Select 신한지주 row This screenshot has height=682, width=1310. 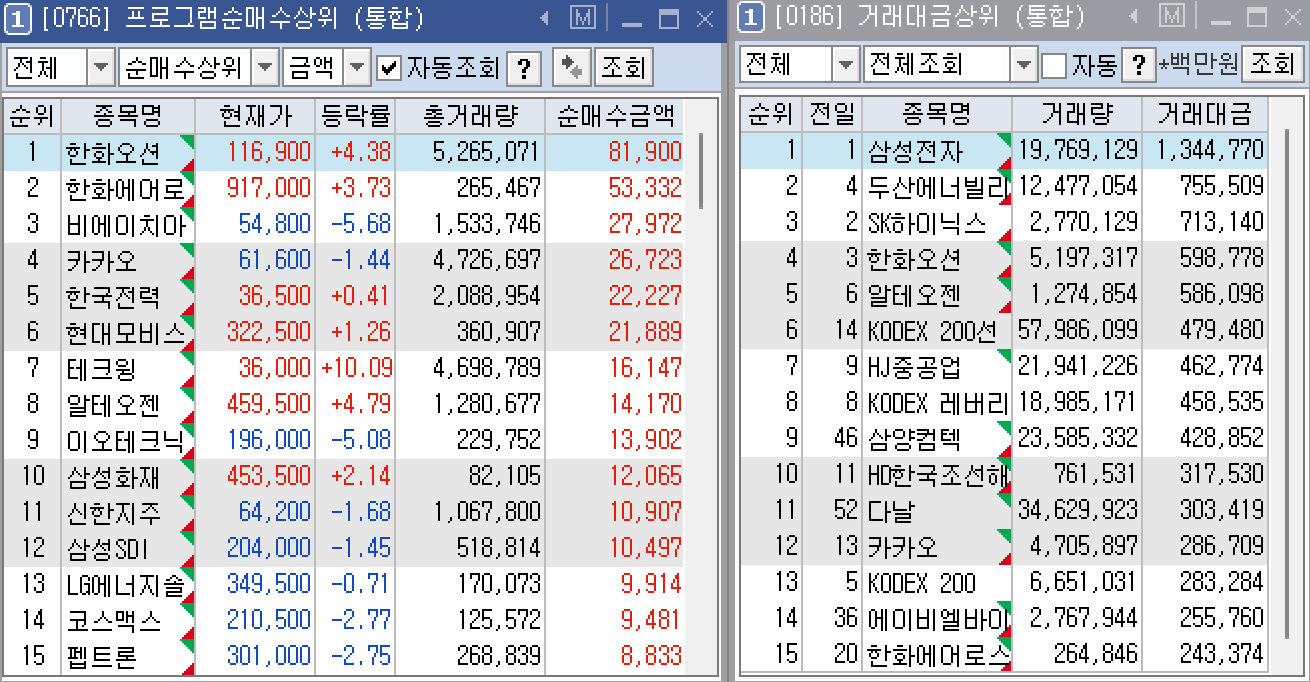(343, 512)
